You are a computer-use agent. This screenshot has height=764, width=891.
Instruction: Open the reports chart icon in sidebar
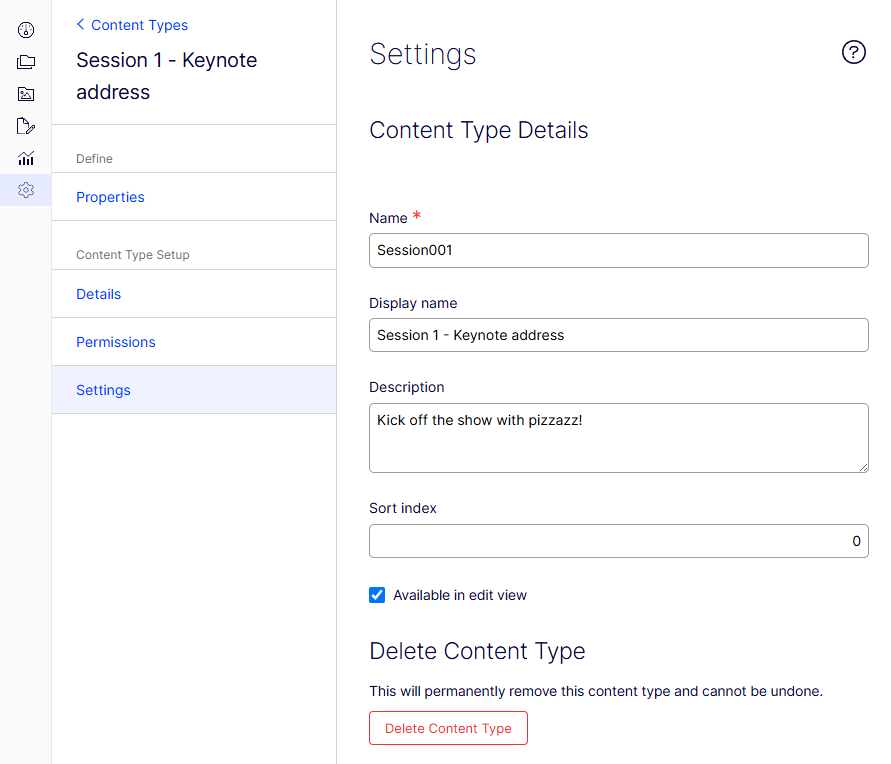(26, 158)
